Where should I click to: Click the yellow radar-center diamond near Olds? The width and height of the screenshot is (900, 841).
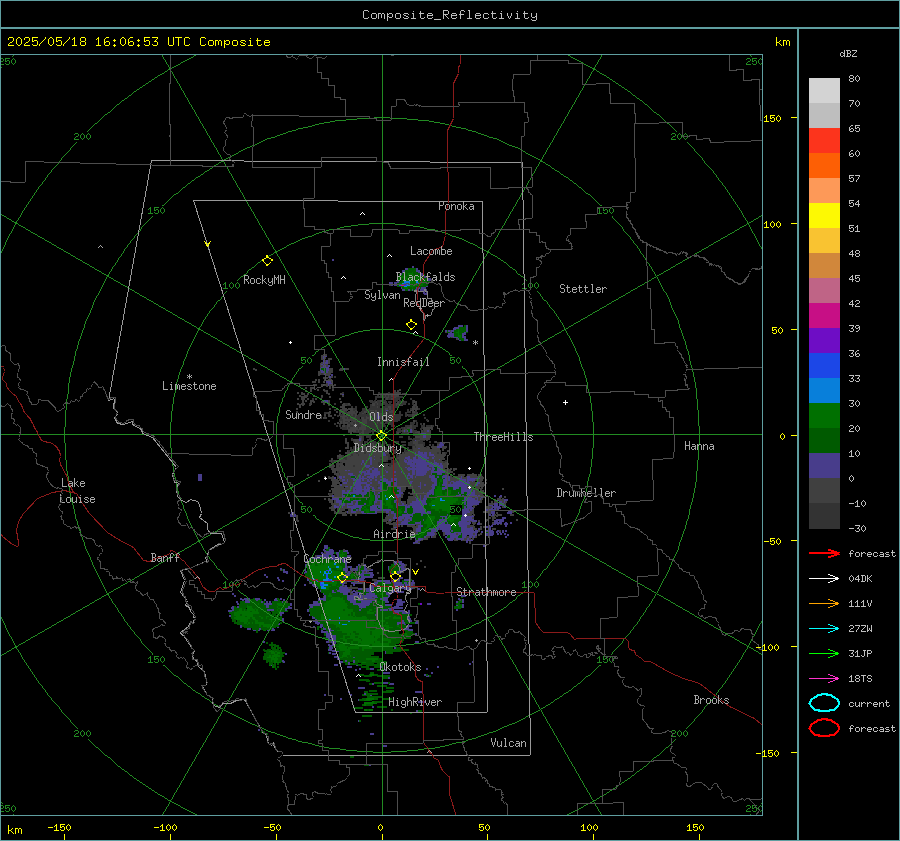tap(381, 436)
